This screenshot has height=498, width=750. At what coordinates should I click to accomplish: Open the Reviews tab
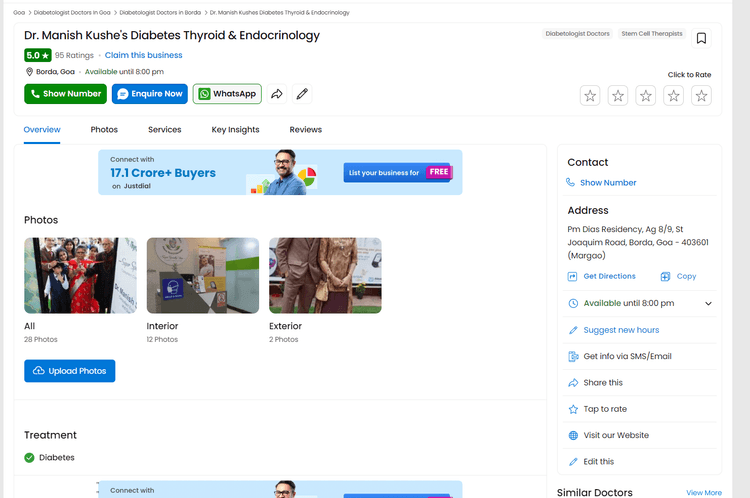tap(306, 130)
